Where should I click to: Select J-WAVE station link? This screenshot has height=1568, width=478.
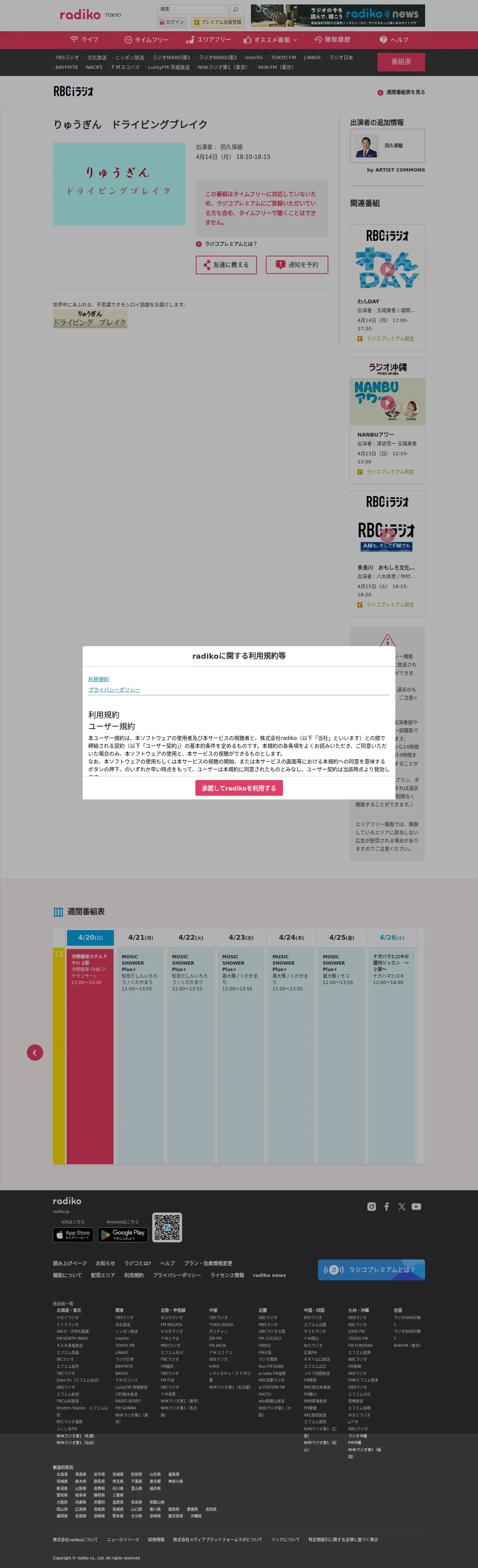coord(312,58)
